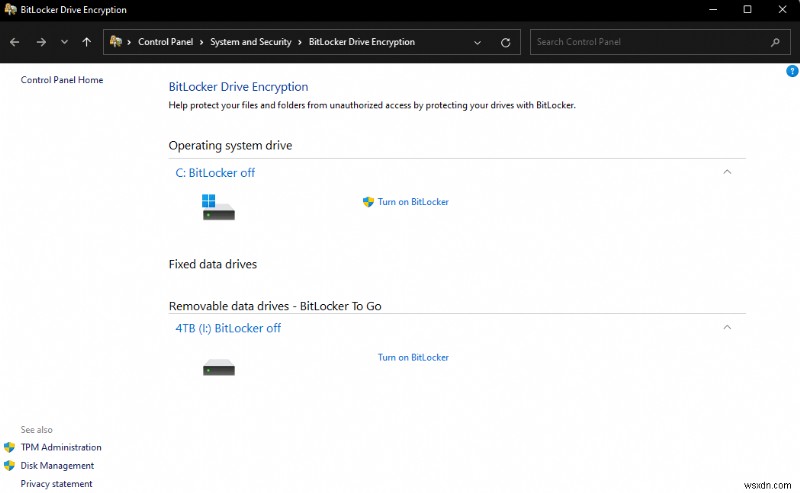Open TPM Administration
800x493 pixels.
click(61, 447)
